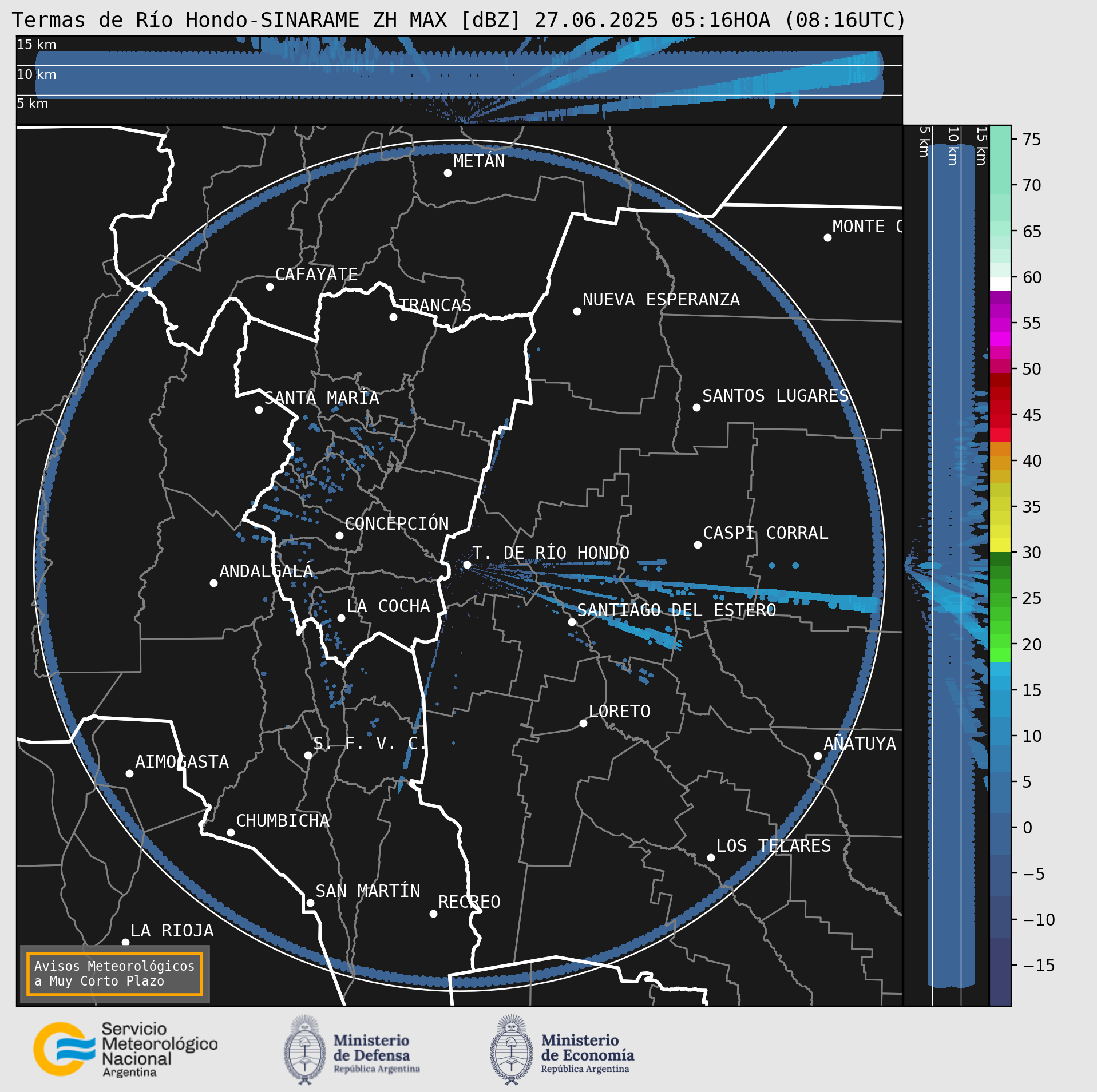The width and height of the screenshot is (1097, 1092).
Task: Click the S. F. V. C. city marker
Action: [308, 755]
